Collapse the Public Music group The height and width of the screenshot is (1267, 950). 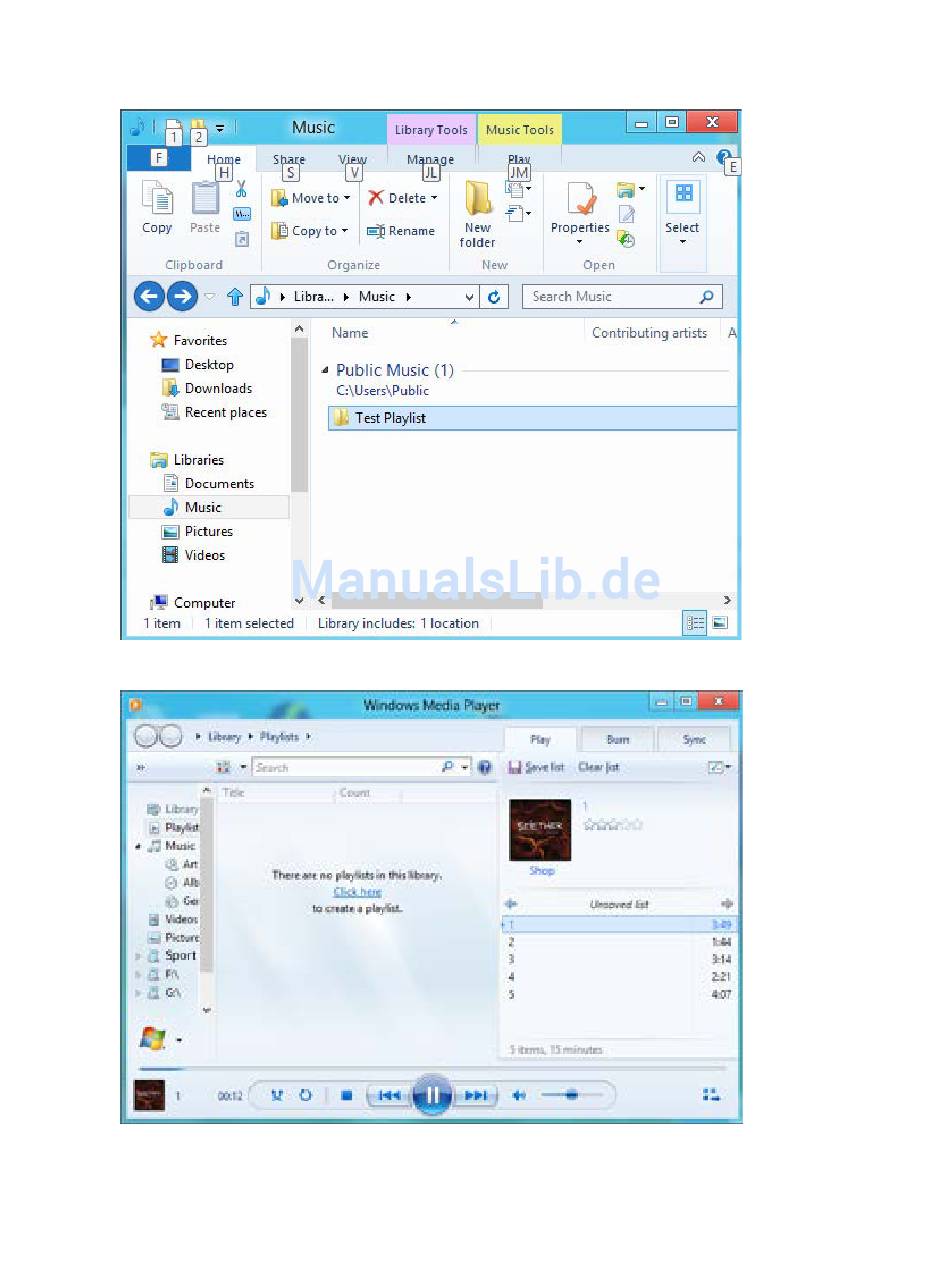pos(324,370)
